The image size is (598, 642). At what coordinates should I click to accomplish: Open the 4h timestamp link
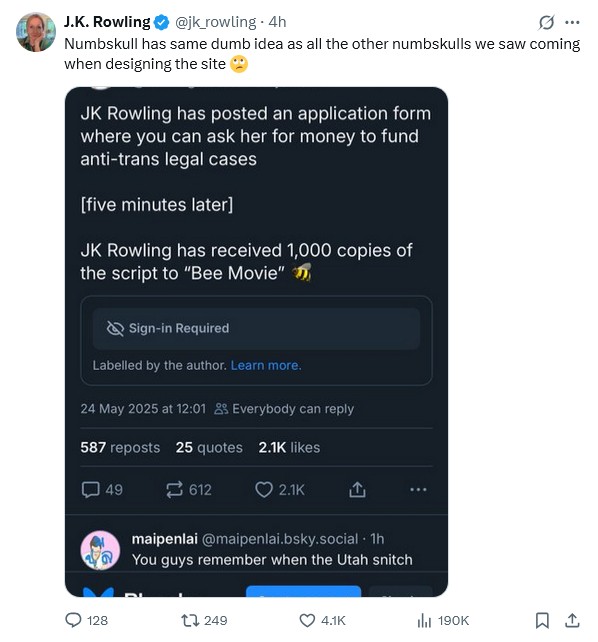click(277, 22)
